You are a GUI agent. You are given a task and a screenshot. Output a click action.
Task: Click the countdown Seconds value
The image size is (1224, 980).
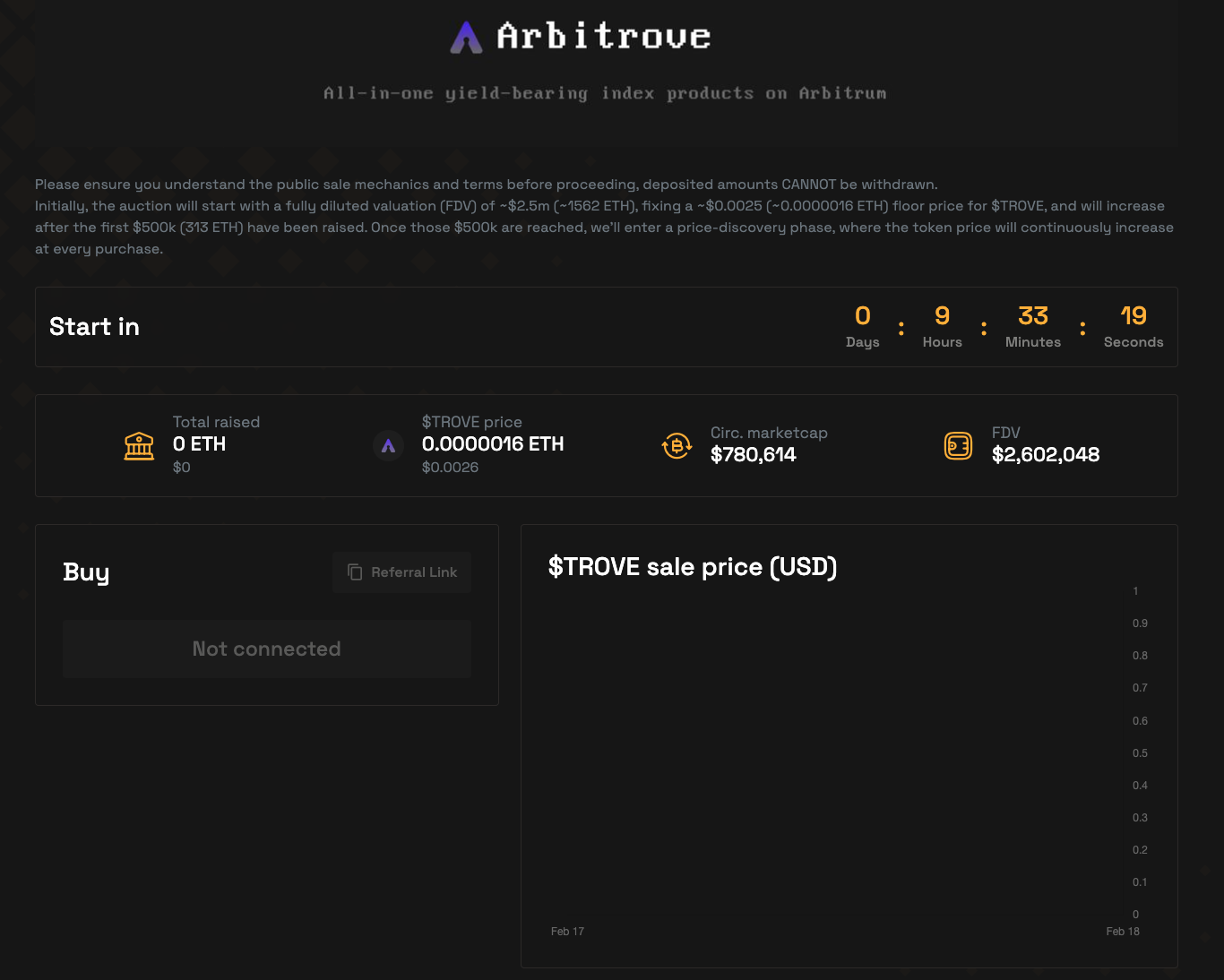[x=1133, y=316]
